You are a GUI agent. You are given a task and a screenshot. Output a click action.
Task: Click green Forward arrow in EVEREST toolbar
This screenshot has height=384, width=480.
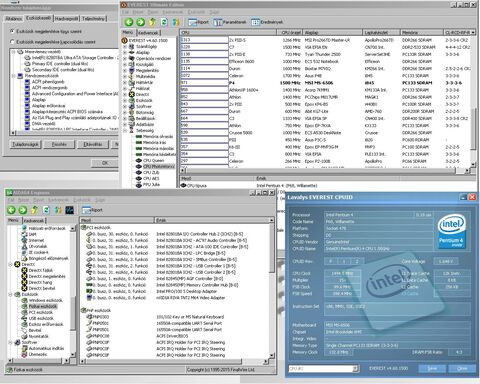141,22
